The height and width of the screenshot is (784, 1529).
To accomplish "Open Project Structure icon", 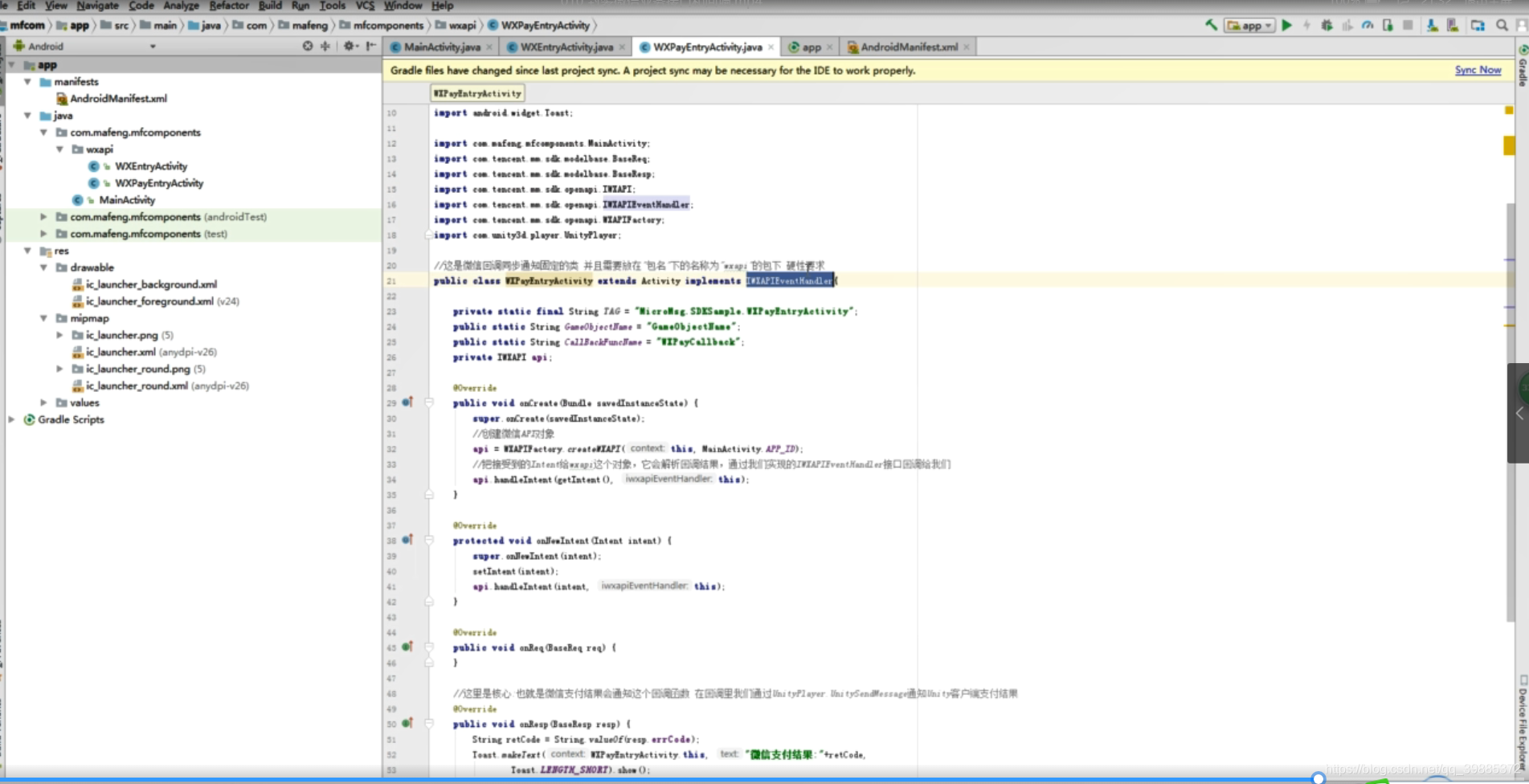I will coord(1478,26).
